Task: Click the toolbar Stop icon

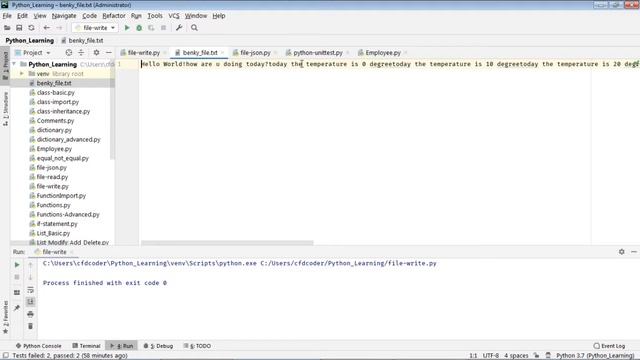Action: (163, 28)
